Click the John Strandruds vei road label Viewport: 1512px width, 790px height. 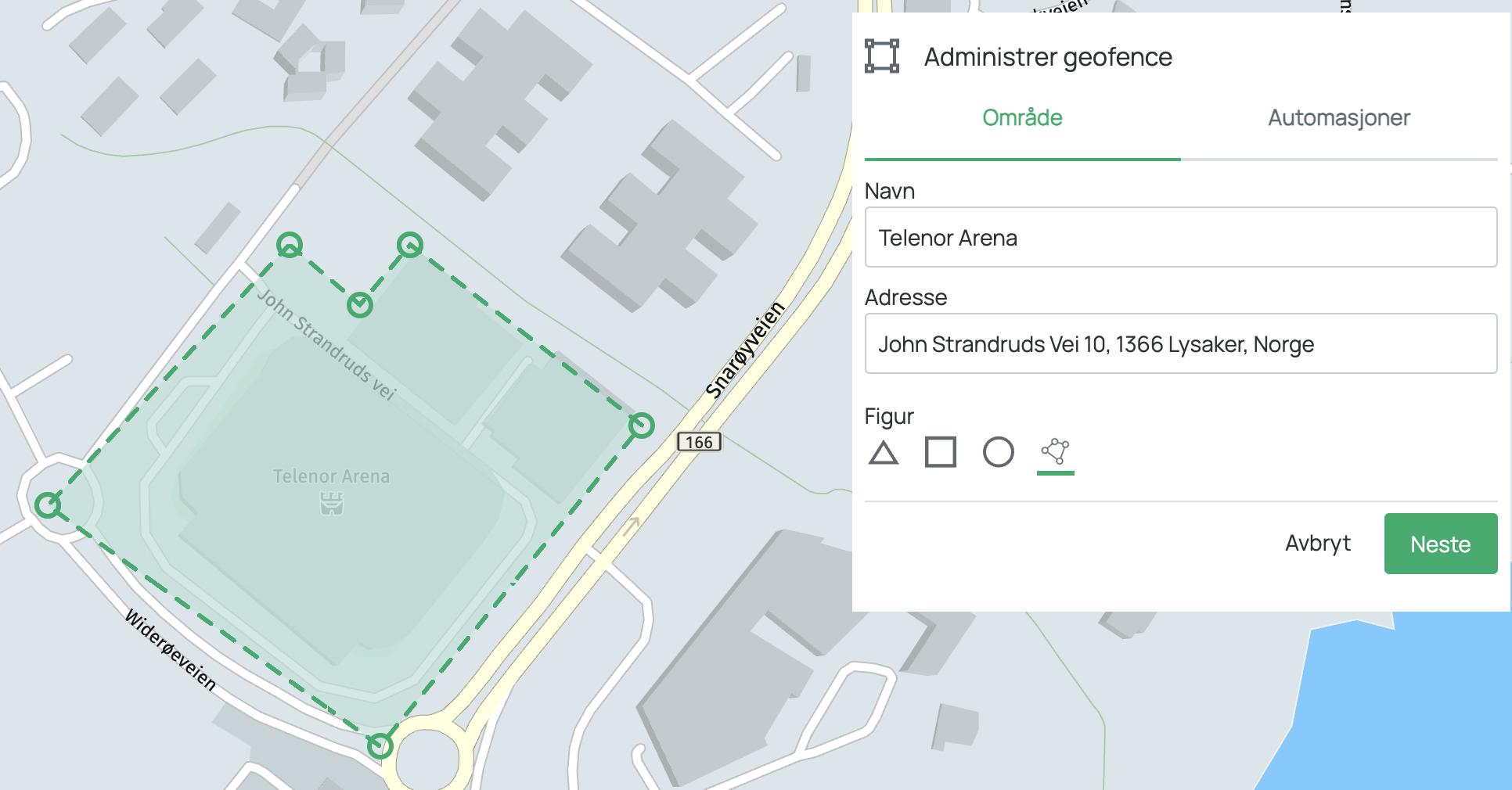tap(327, 345)
